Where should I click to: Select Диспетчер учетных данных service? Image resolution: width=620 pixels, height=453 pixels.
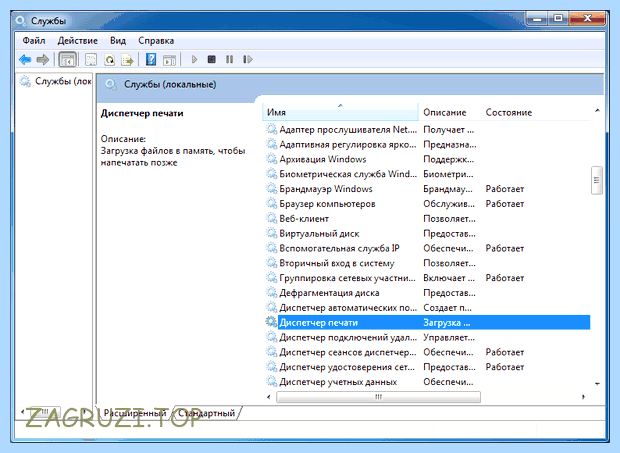[338, 382]
